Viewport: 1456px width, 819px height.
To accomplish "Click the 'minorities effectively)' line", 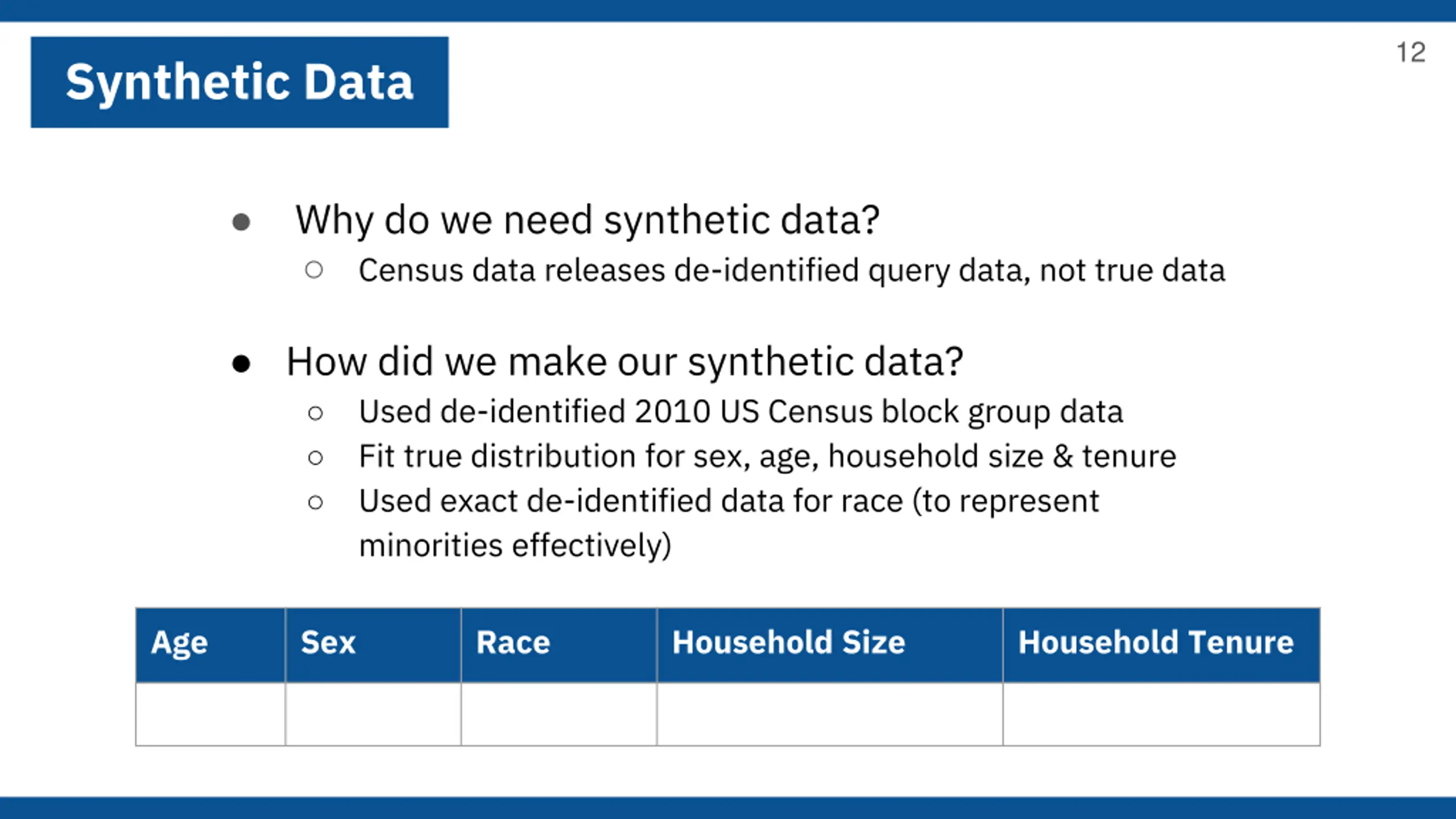I will click(515, 546).
